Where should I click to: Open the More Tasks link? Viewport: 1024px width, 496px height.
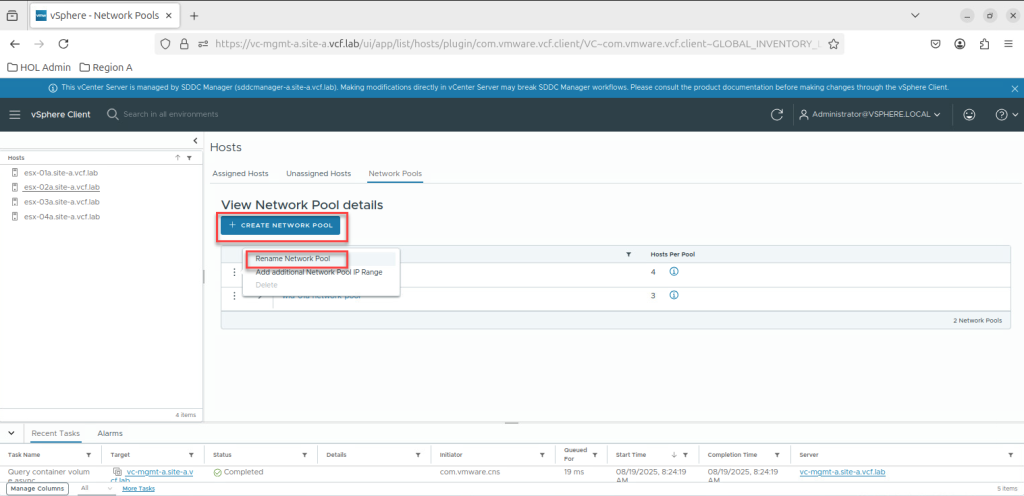(138, 488)
